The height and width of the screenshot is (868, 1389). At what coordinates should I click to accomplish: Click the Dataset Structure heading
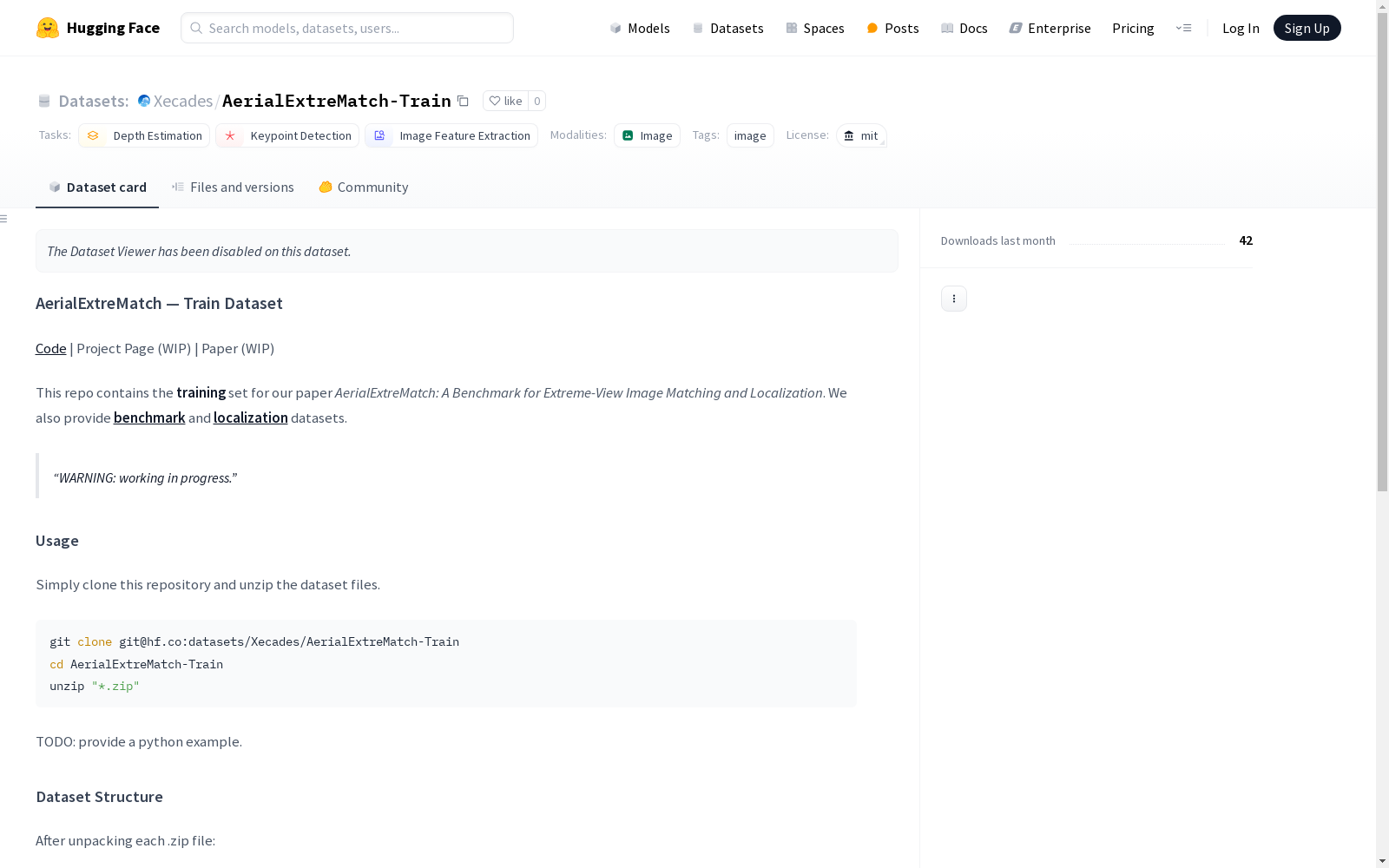(x=99, y=797)
